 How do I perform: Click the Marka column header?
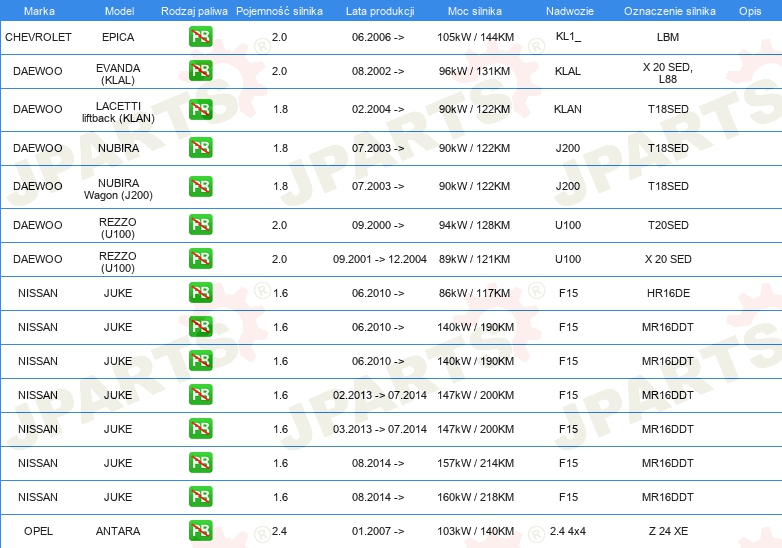tap(39, 10)
